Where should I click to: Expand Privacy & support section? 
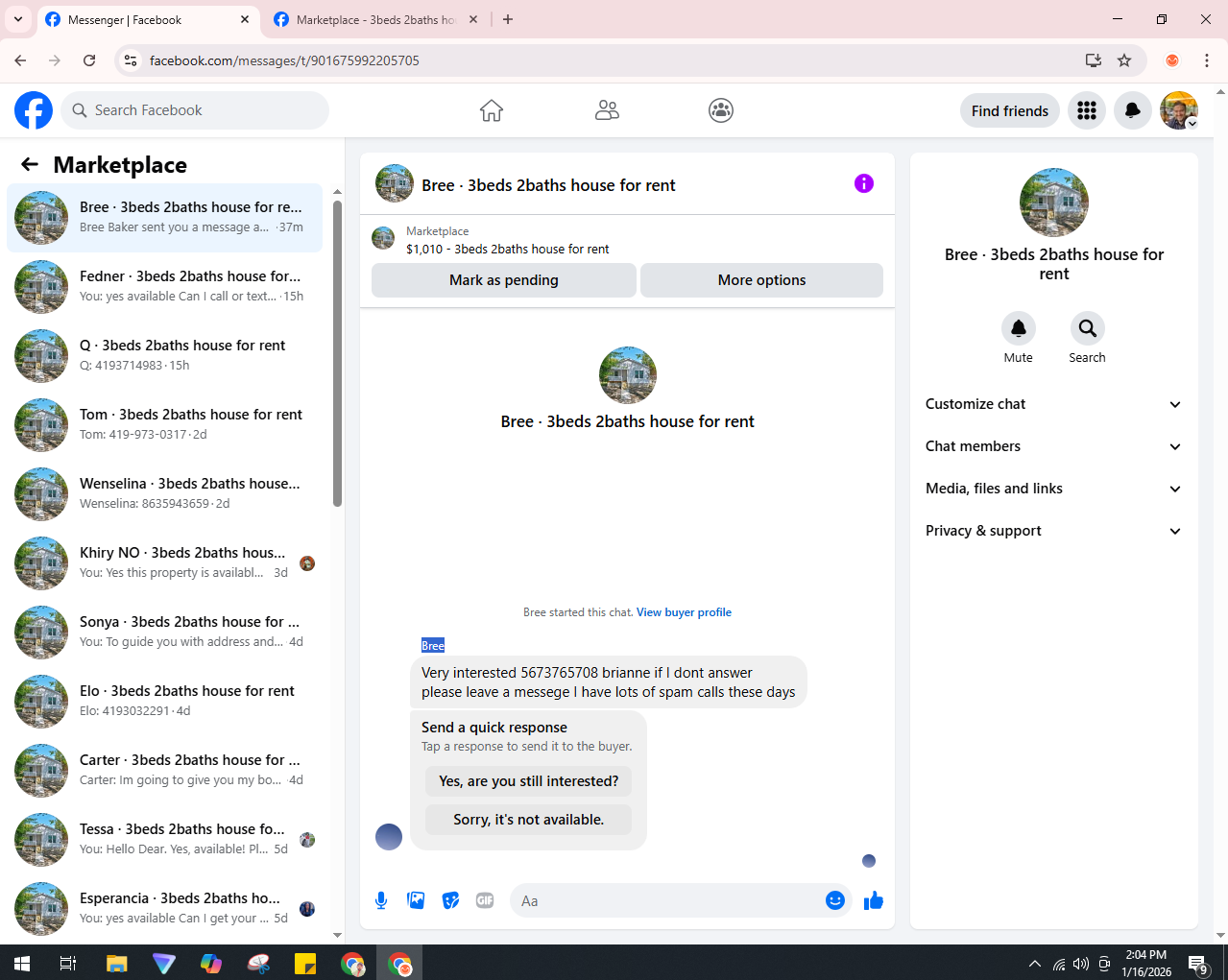pos(1053,531)
